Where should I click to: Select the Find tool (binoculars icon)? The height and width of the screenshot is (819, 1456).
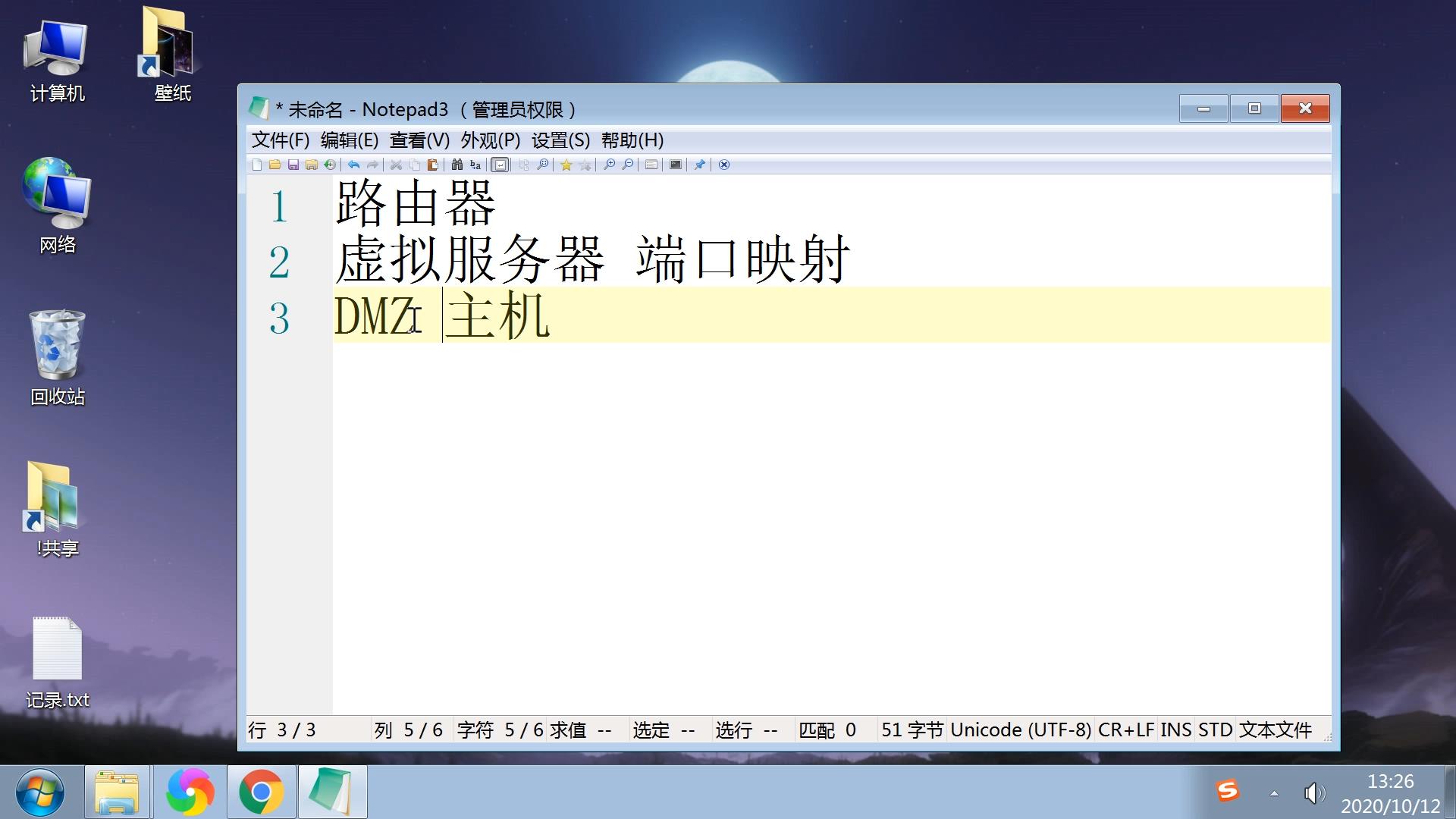point(457,165)
